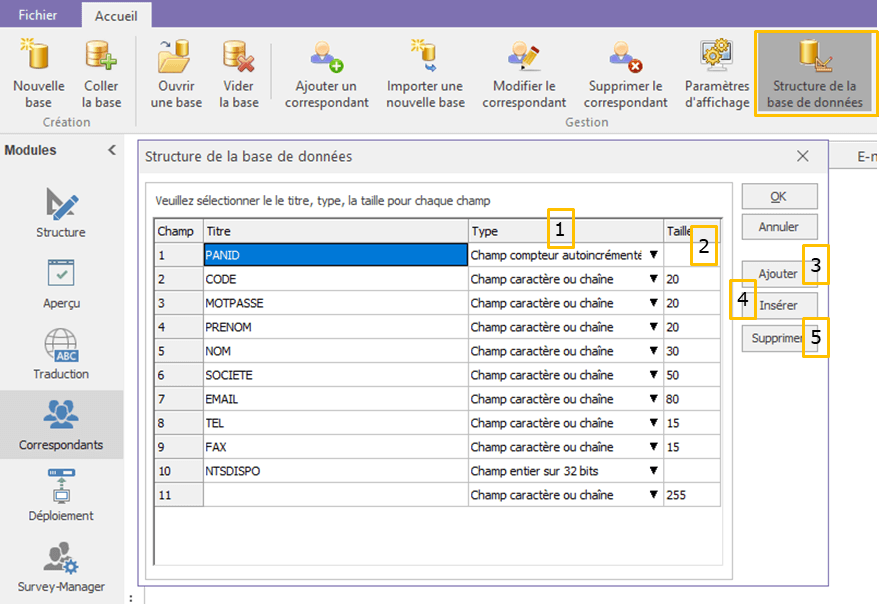Screen dimensions: 879x604
Task: Open type dropdown for CODE
Action: coord(654,279)
